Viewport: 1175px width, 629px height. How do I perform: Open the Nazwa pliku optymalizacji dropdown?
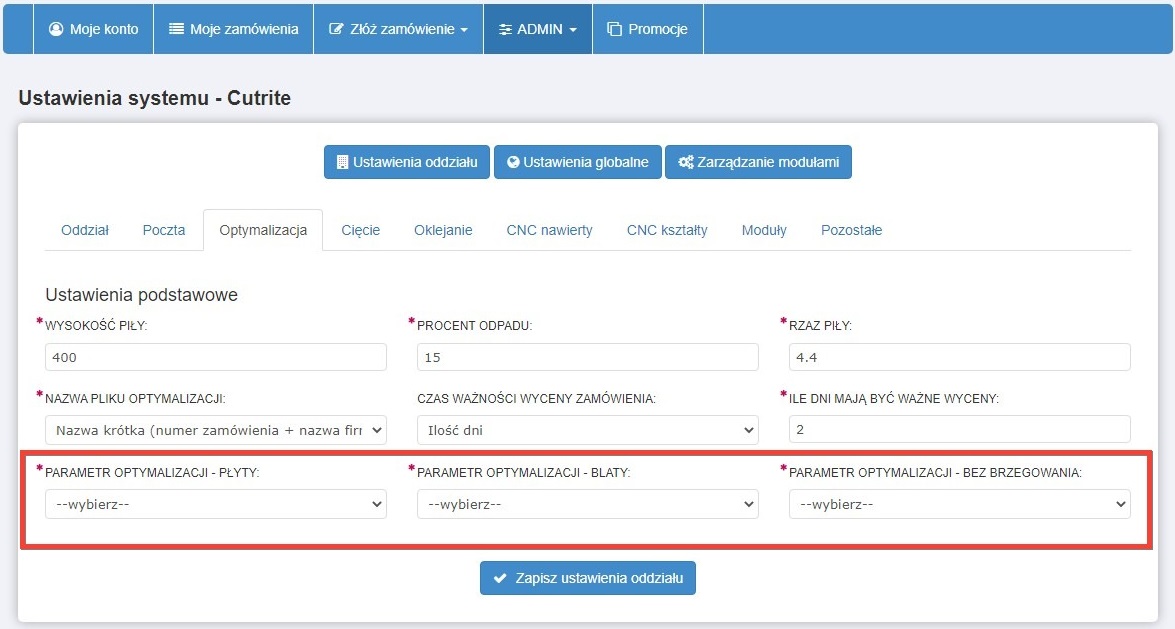tap(215, 430)
